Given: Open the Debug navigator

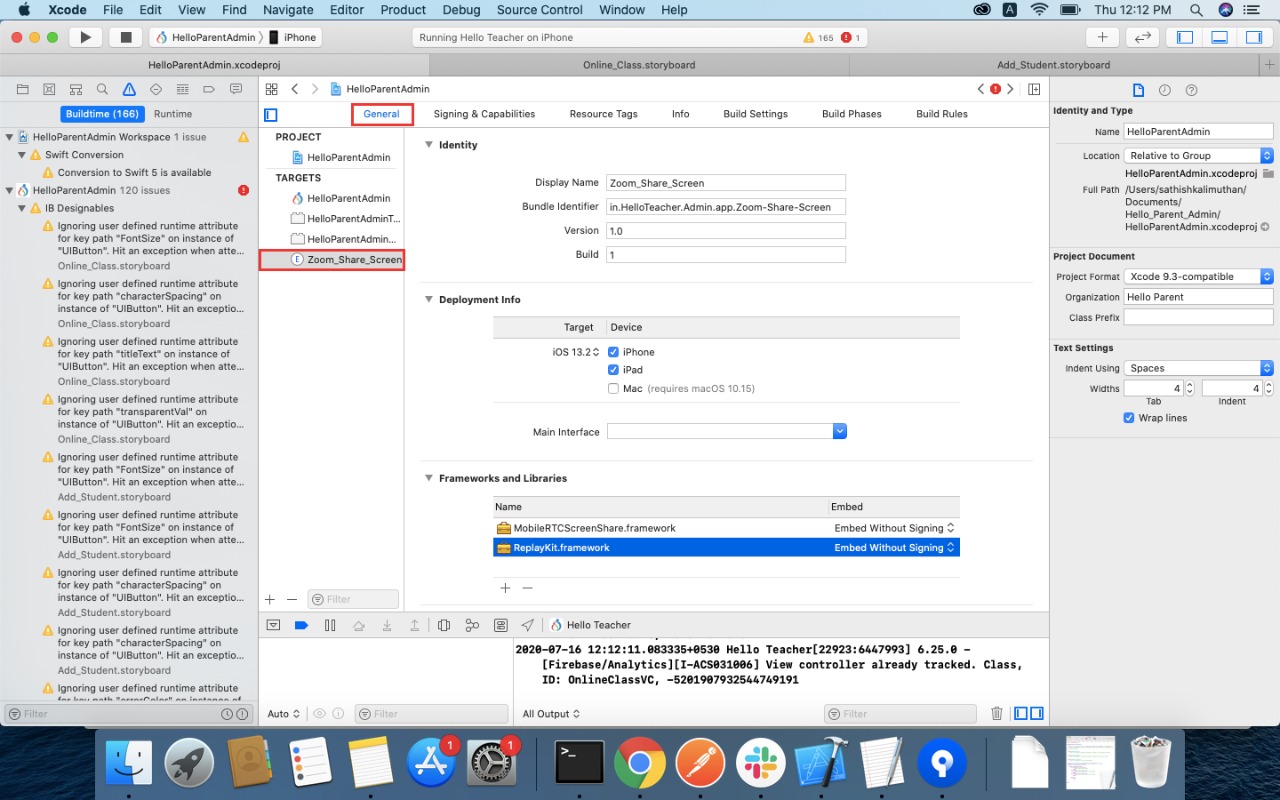Looking at the screenshot, I should pos(182,89).
